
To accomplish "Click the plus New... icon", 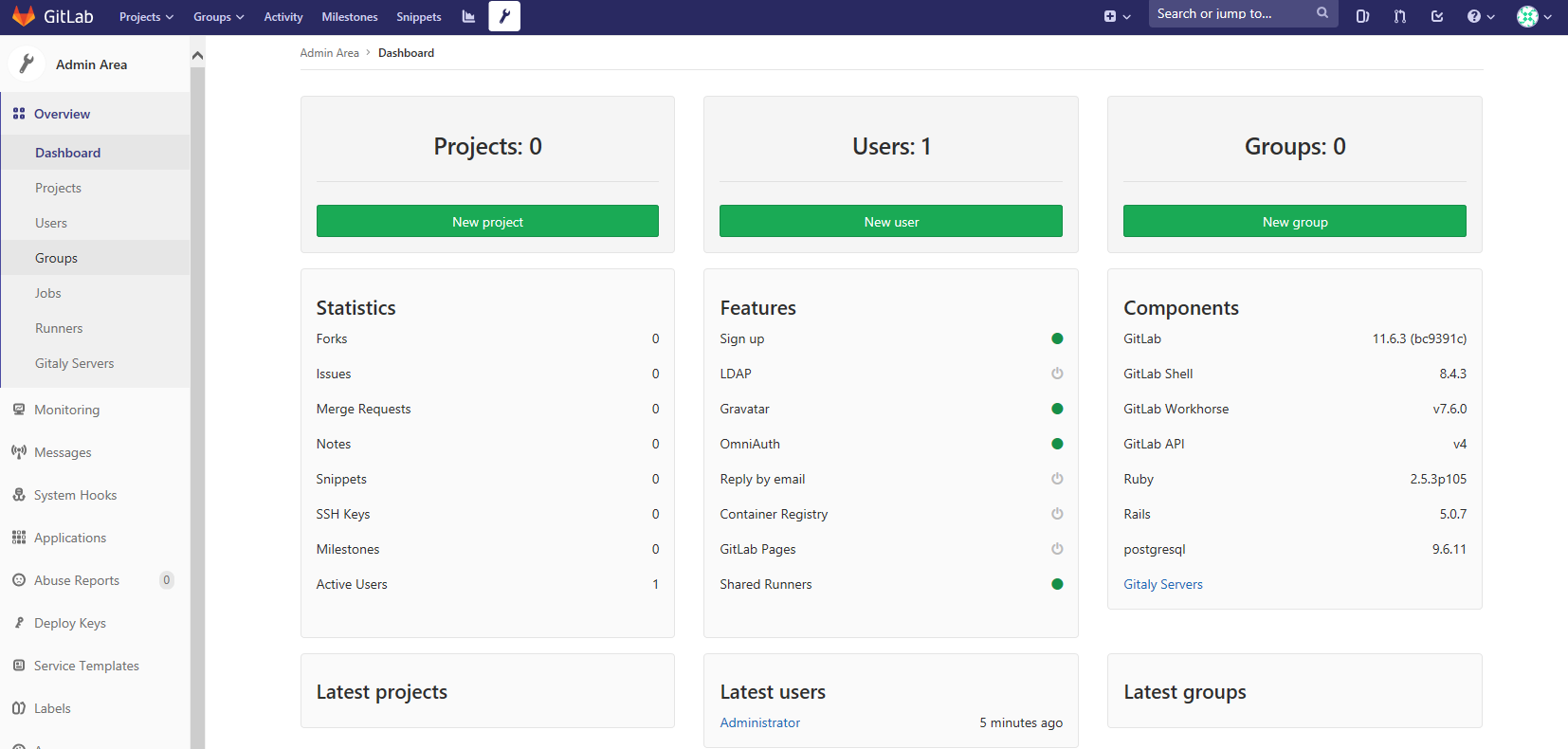I will (1110, 16).
